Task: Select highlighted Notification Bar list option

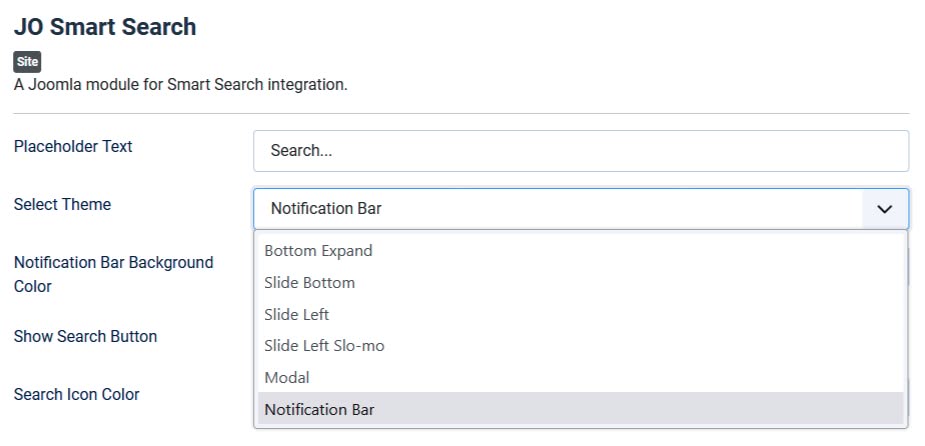Action: [x=319, y=409]
